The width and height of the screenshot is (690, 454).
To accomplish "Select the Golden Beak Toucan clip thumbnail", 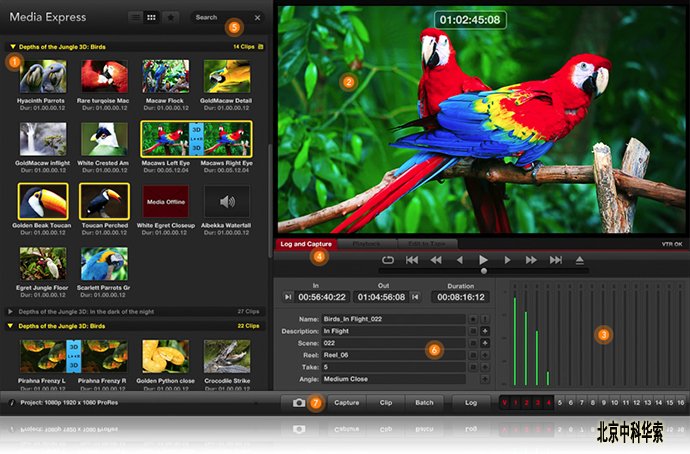I will 43,201.
